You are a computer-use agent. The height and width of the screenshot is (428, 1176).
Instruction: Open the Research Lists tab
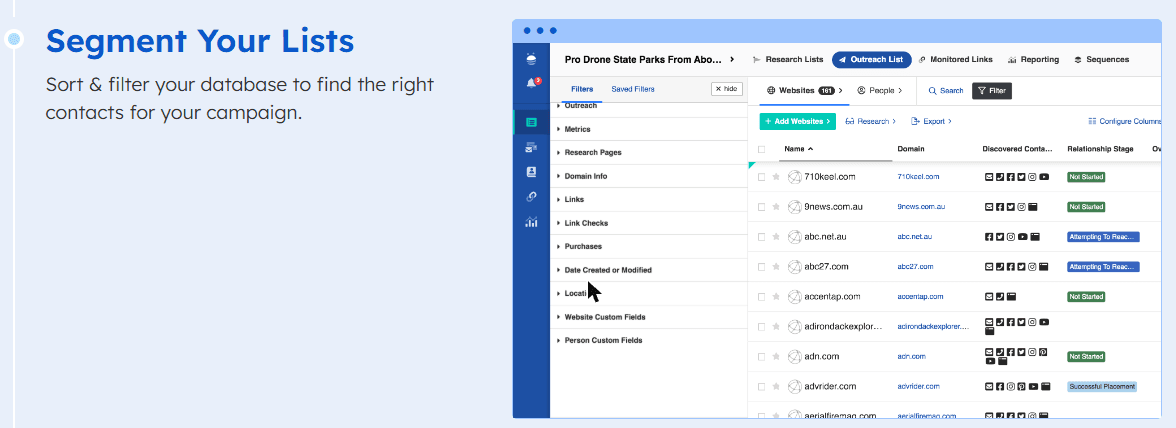[788, 59]
